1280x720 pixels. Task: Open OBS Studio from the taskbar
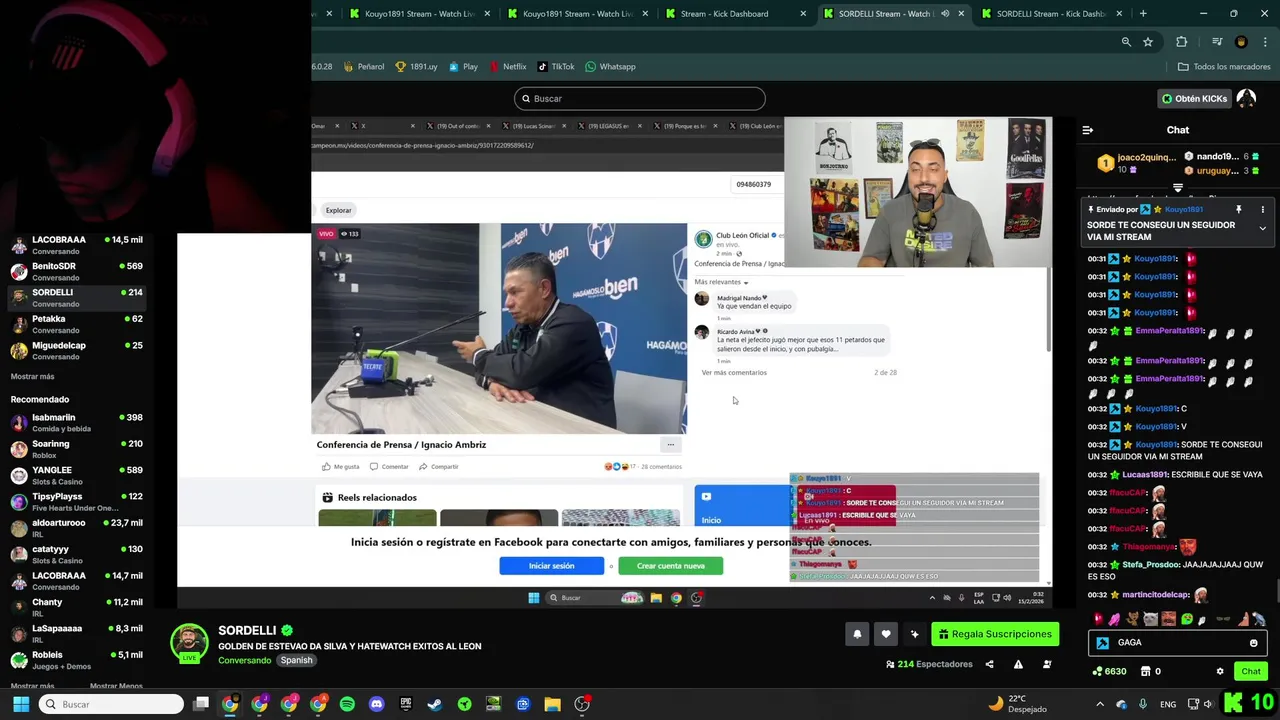582,704
